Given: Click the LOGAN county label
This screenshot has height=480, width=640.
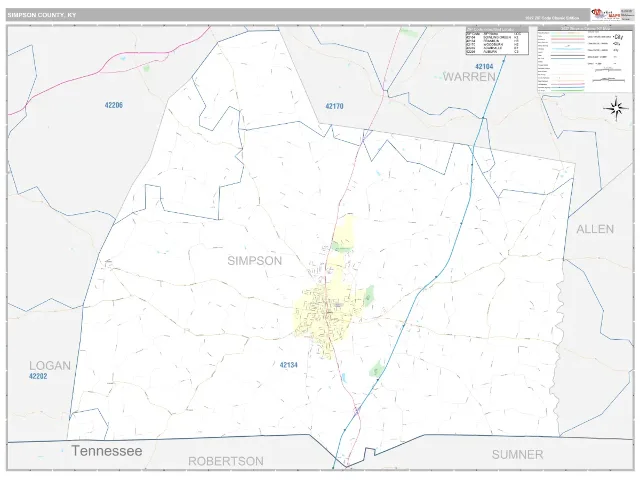Looking at the screenshot, I should pyautogui.click(x=50, y=365).
